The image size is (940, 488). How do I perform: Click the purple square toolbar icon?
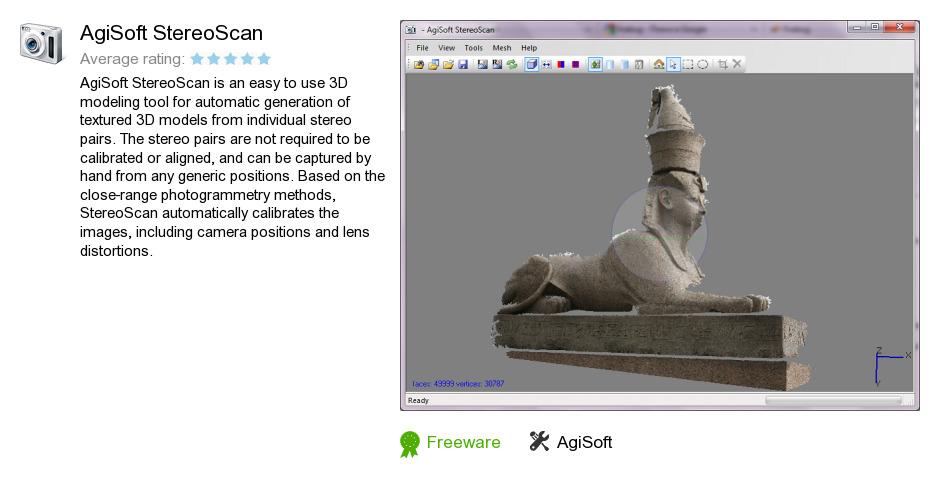(x=576, y=64)
